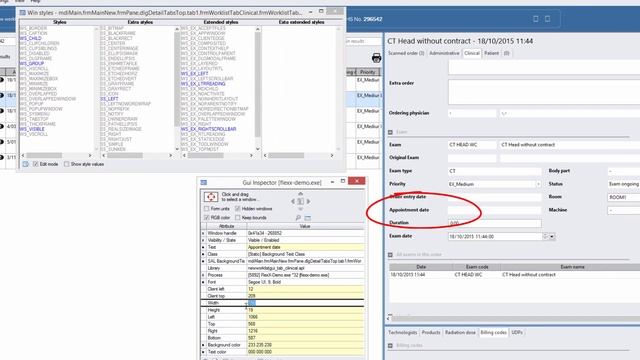Click the right navigation arrow in Gui Inspector

coord(308,201)
